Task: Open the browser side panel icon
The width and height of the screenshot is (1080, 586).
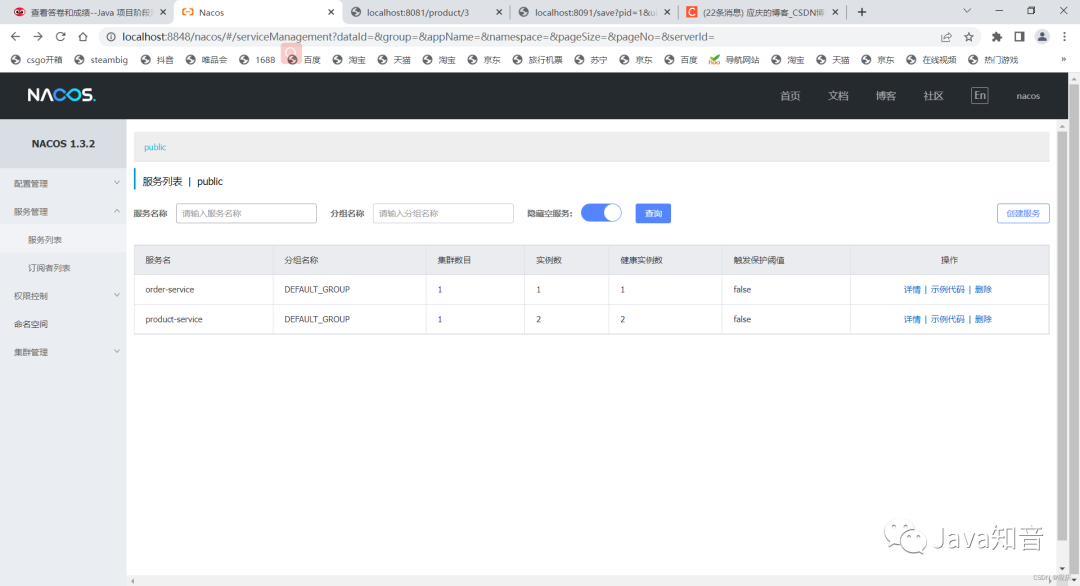Action: 1019,36
